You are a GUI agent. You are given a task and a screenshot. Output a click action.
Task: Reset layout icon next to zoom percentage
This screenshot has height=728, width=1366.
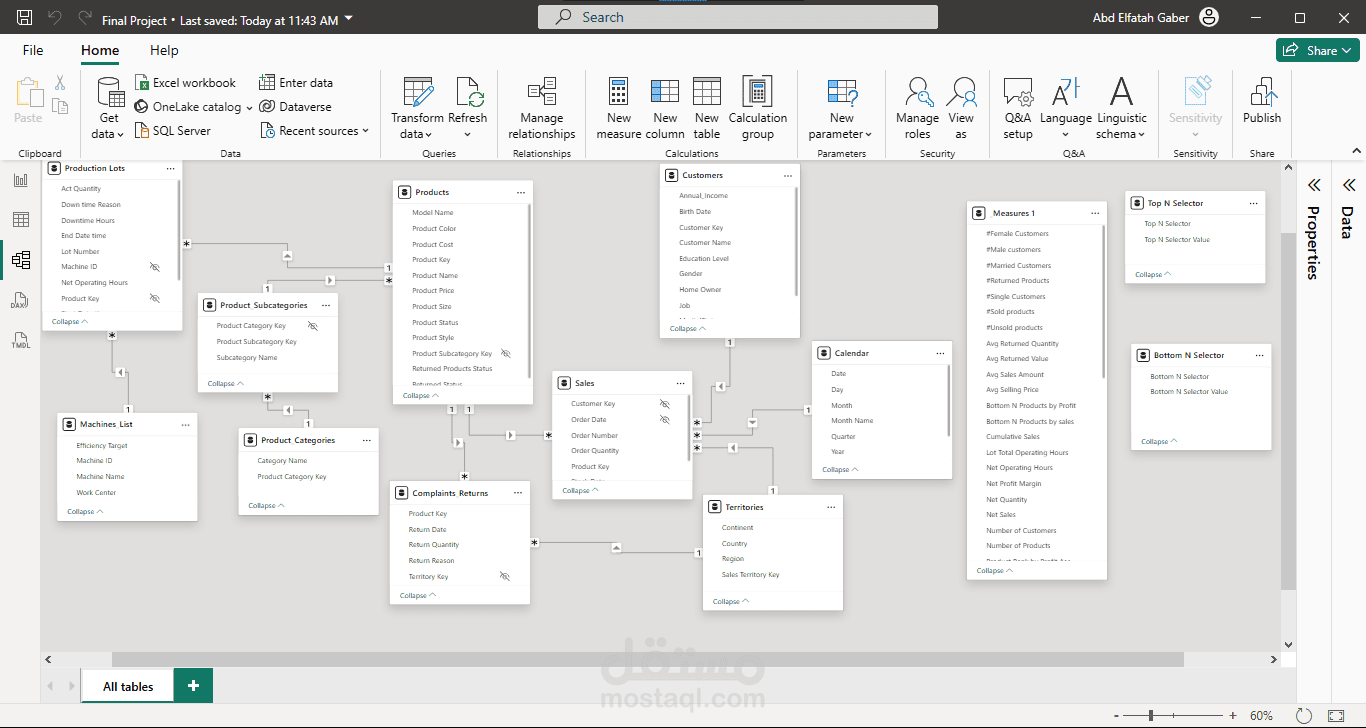(1303, 716)
